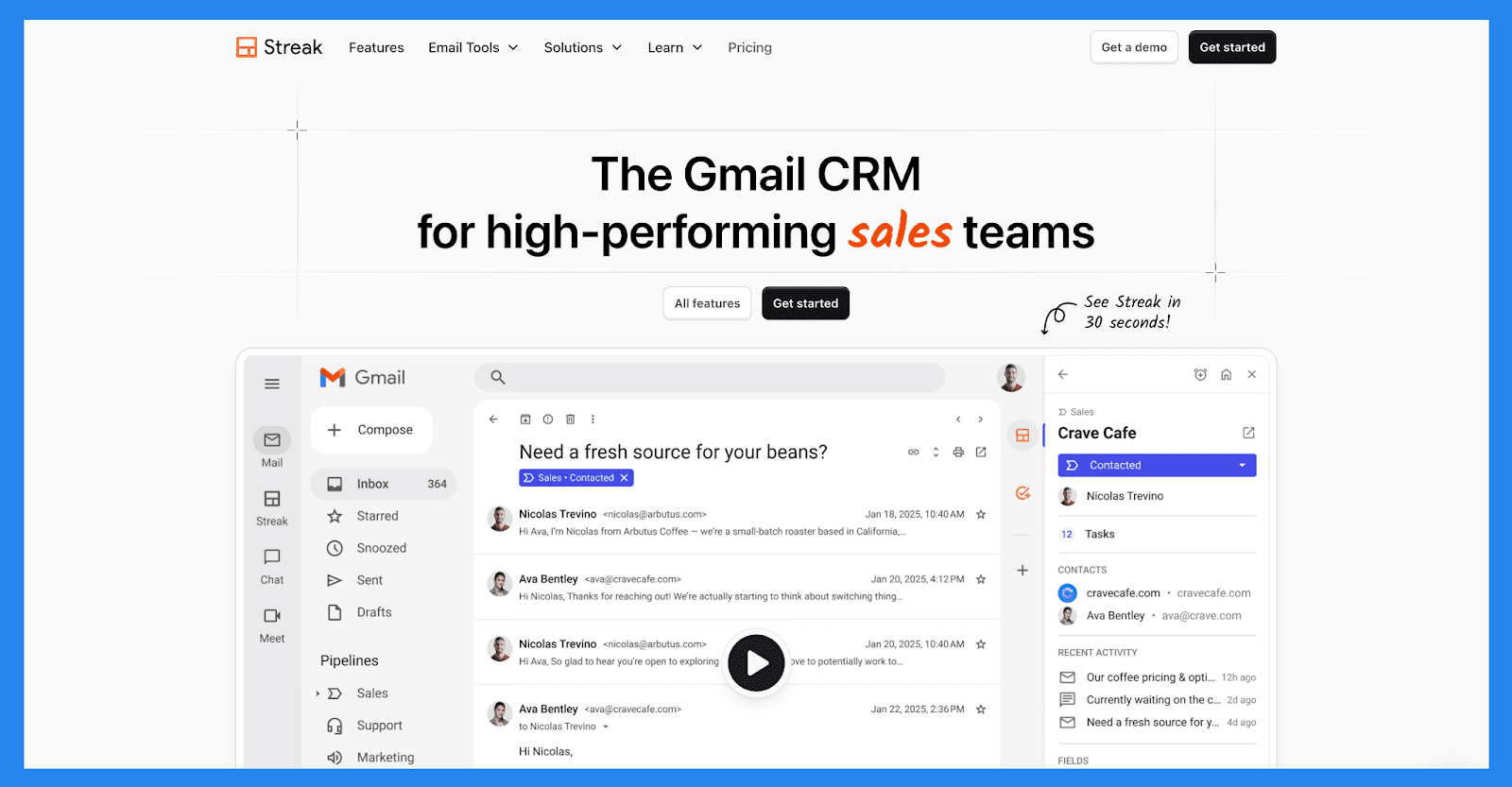Expand the Solutions menu
The width and height of the screenshot is (1512, 787).
tap(583, 47)
